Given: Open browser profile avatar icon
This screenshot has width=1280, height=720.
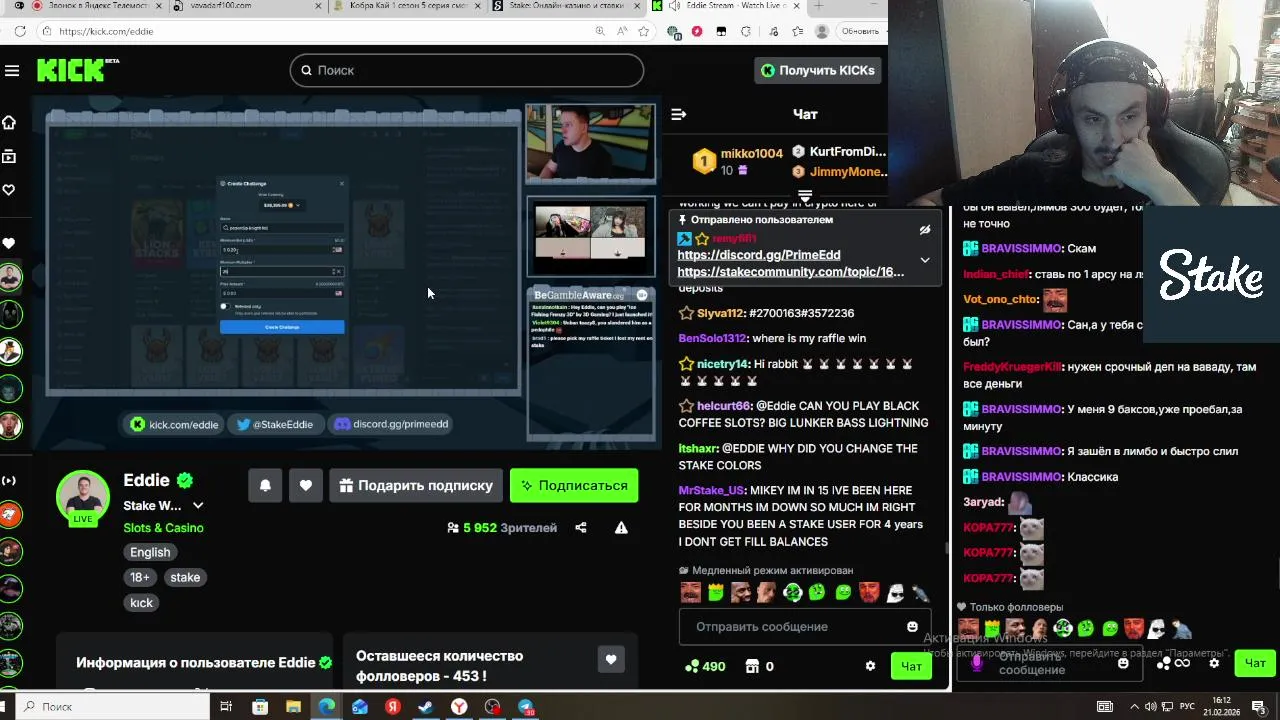Looking at the screenshot, I should [822, 31].
